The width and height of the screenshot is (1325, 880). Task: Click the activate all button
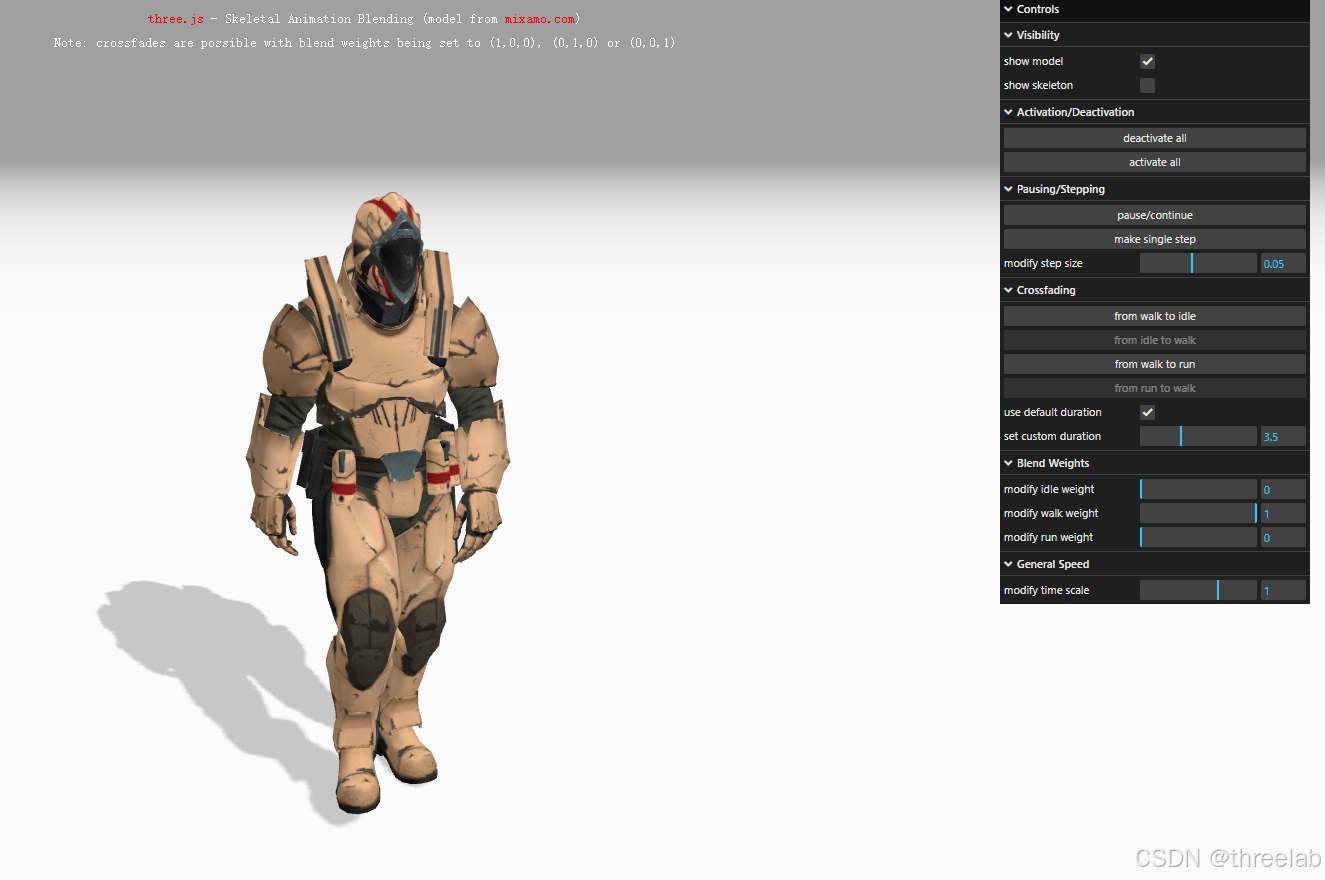point(1155,162)
